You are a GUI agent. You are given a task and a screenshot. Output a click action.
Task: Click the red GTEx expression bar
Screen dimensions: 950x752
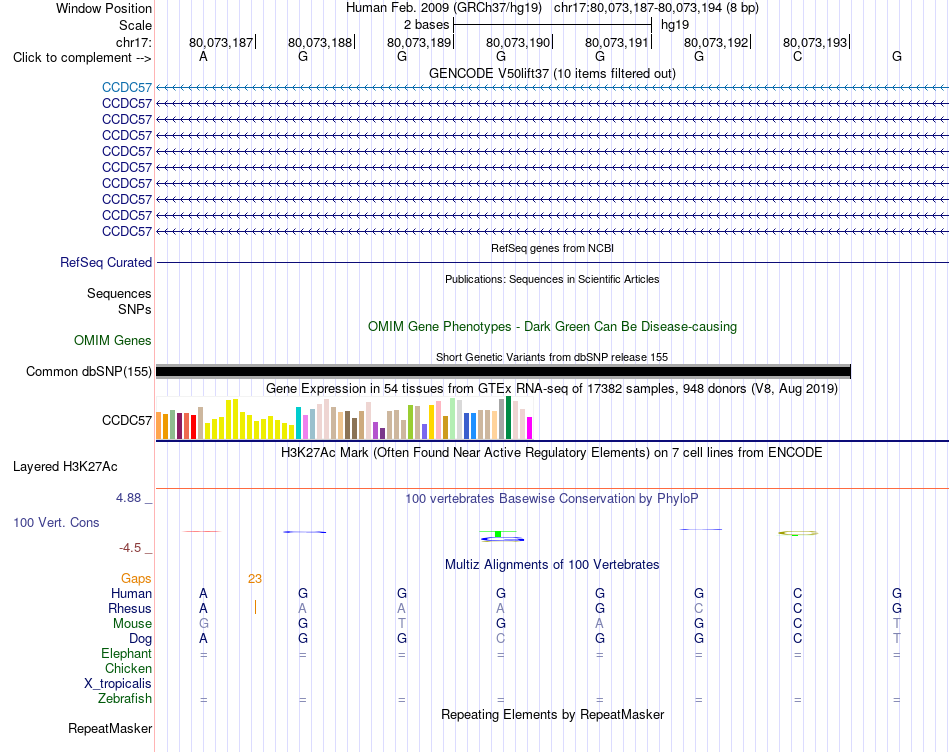[x=193, y=427]
